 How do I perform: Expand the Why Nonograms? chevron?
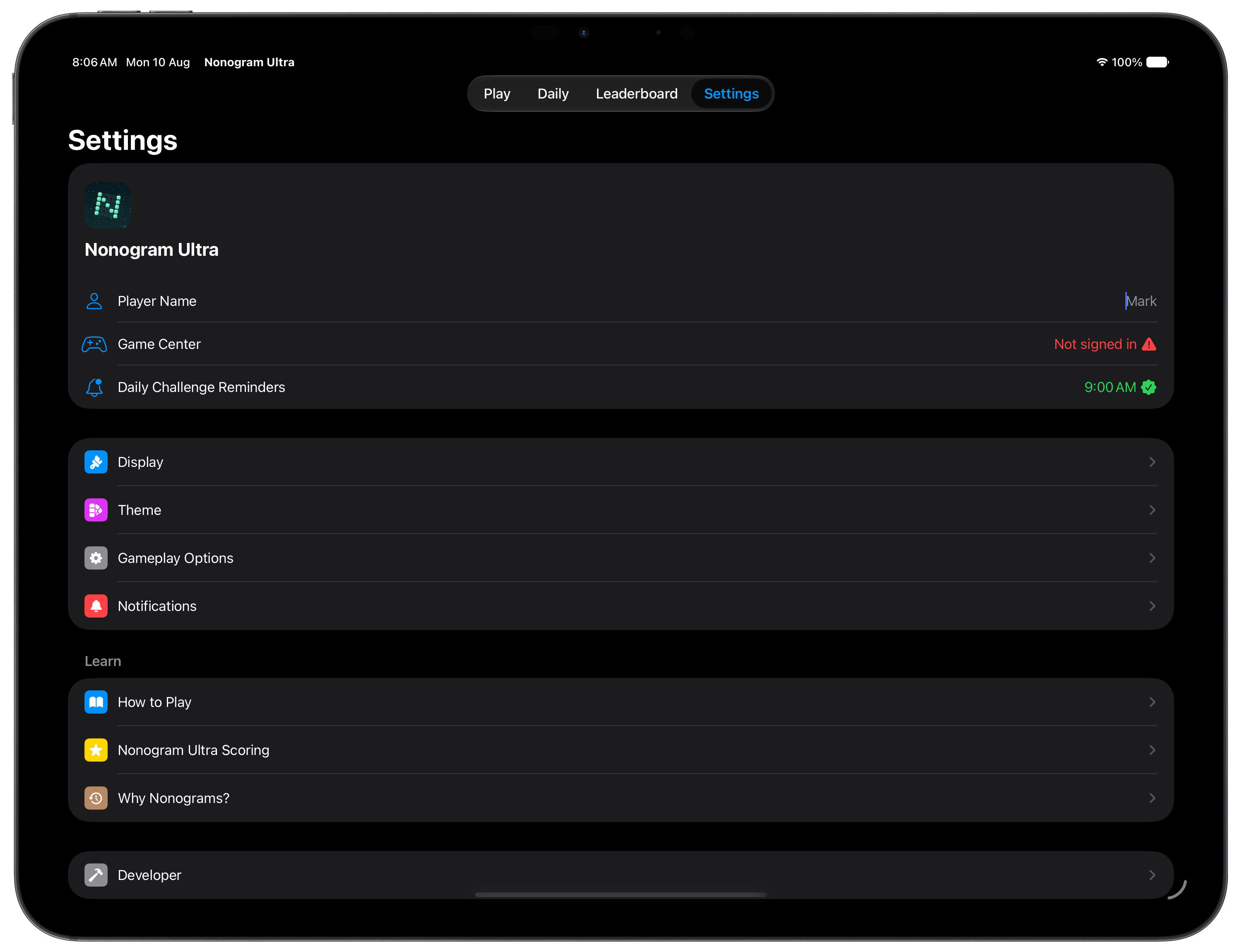click(x=1152, y=798)
